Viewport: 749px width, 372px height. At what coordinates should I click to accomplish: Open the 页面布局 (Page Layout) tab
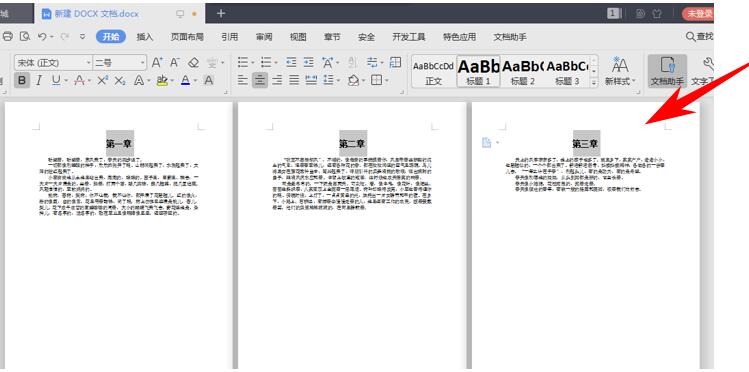187,37
